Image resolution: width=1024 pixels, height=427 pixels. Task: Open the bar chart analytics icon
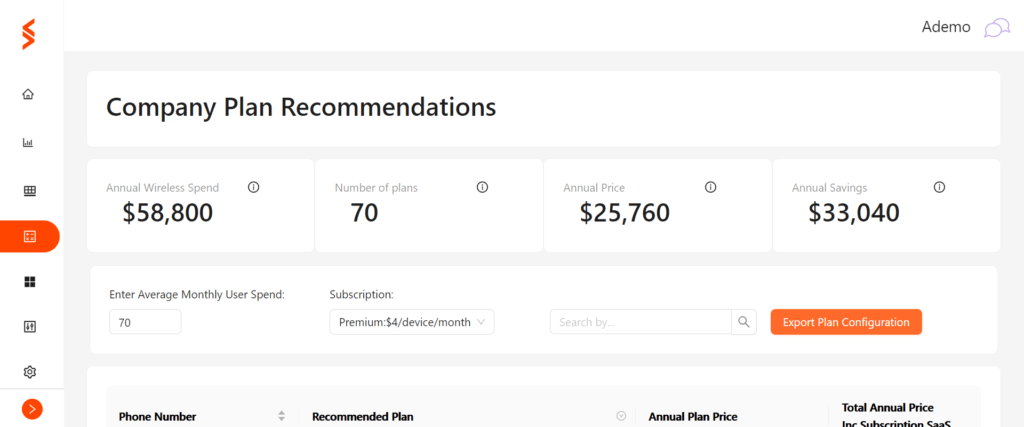click(x=28, y=142)
